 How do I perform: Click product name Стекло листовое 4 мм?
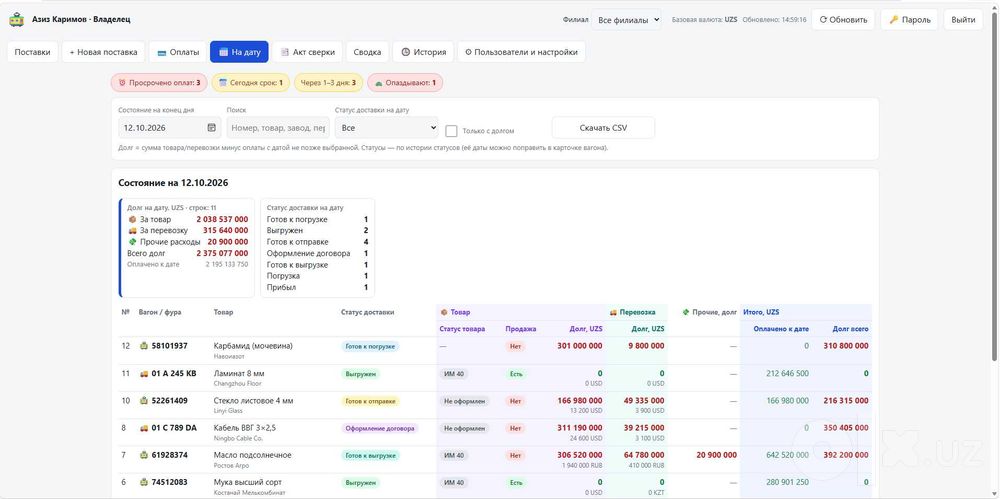tap(253, 401)
